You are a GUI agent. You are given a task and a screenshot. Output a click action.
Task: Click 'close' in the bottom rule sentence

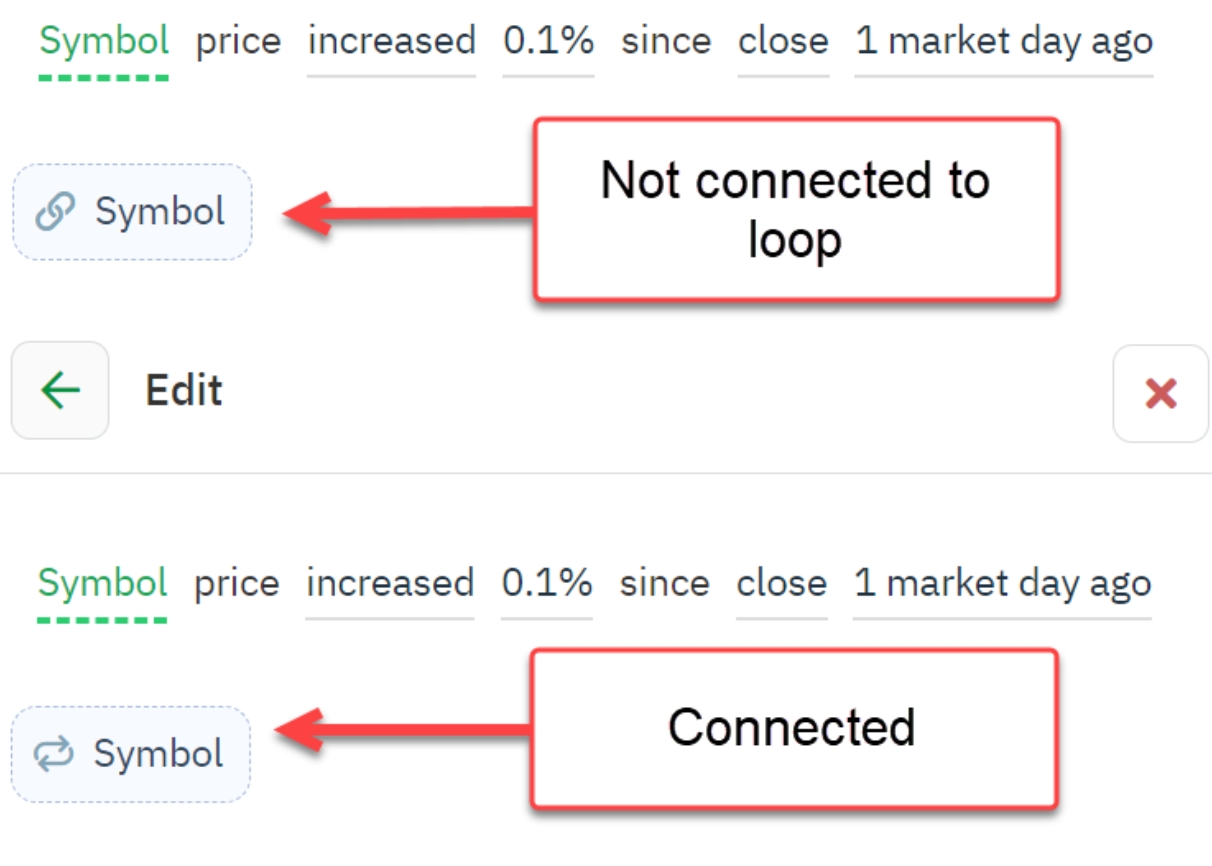pos(782,584)
